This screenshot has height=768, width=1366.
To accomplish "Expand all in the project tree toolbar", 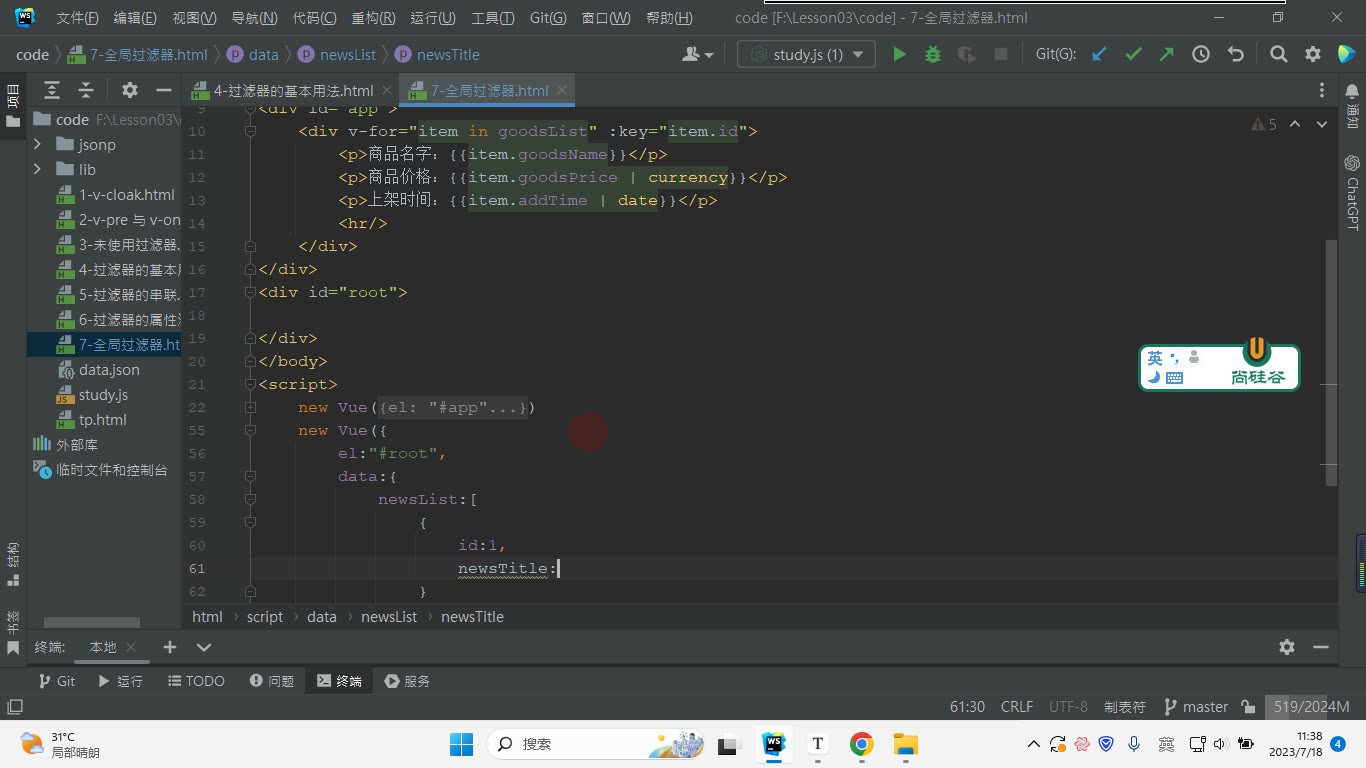I will pos(52,90).
